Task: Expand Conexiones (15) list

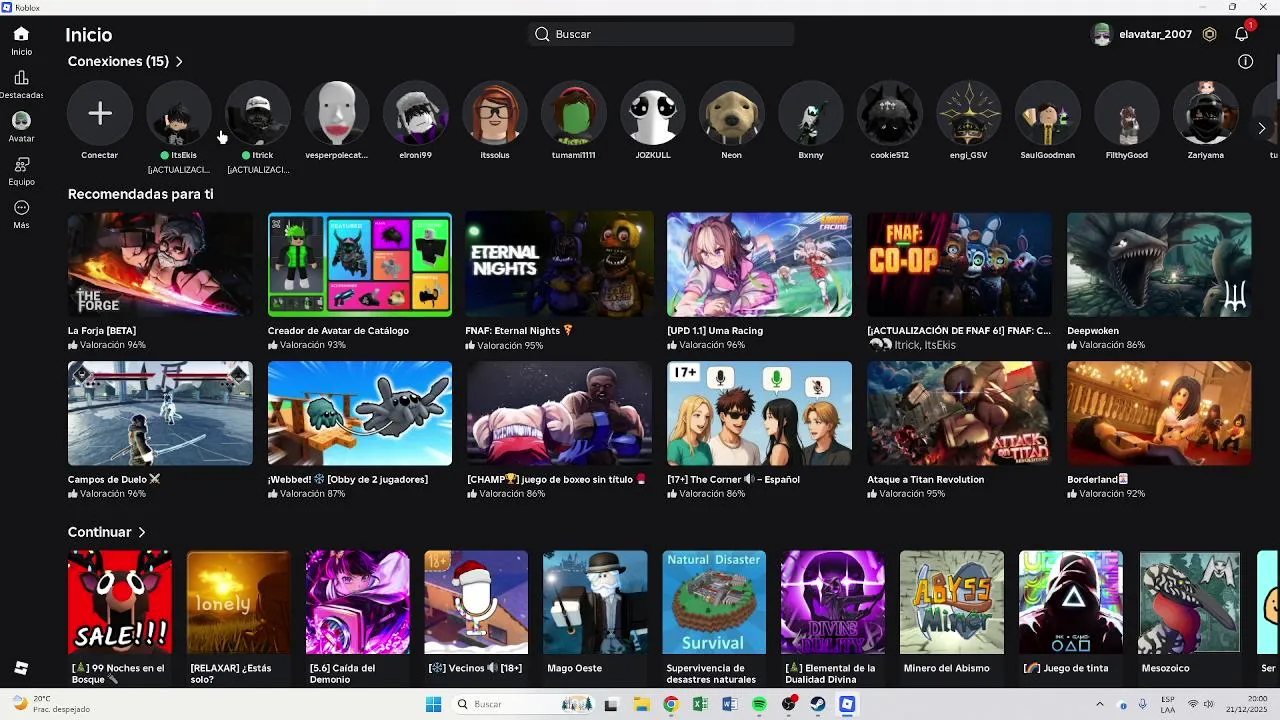Action: coord(126,61)
